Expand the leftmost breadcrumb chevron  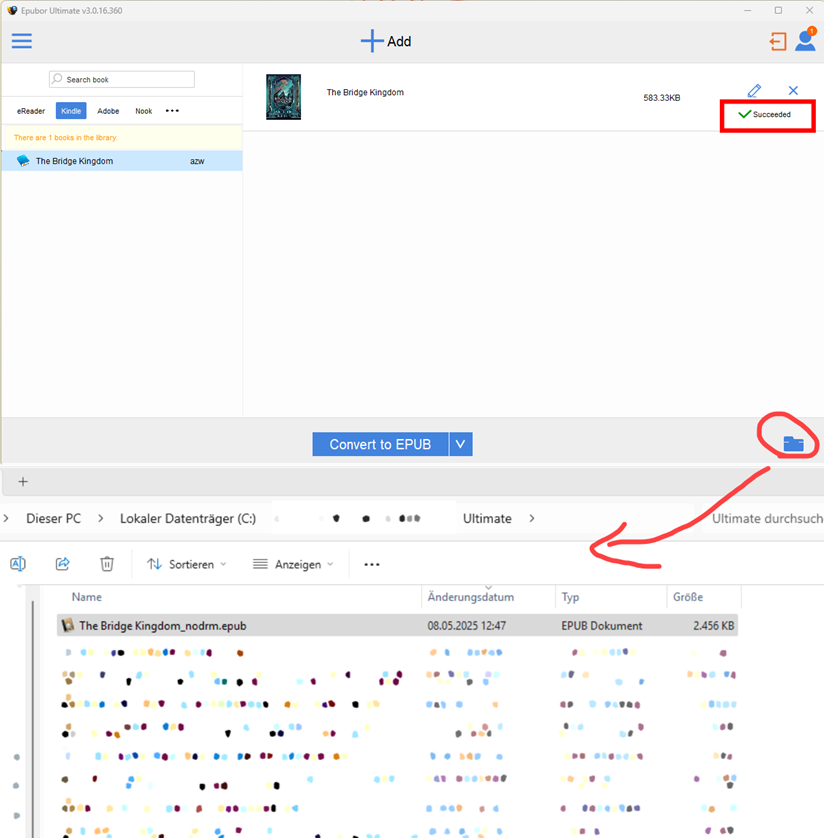pyautogui.click(x=6, y=518)
